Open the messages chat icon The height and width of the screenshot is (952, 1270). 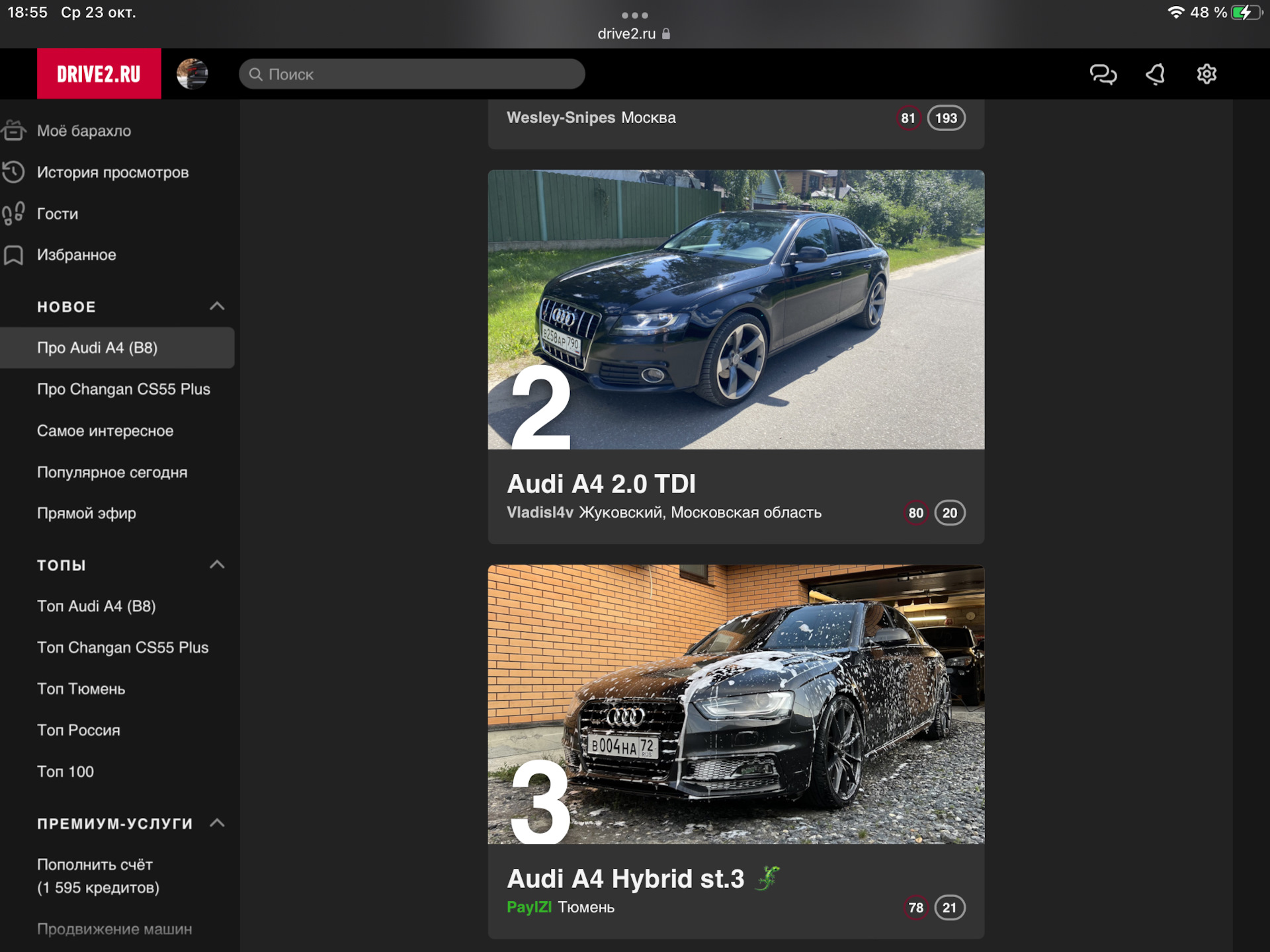(x=1103, y=74)
